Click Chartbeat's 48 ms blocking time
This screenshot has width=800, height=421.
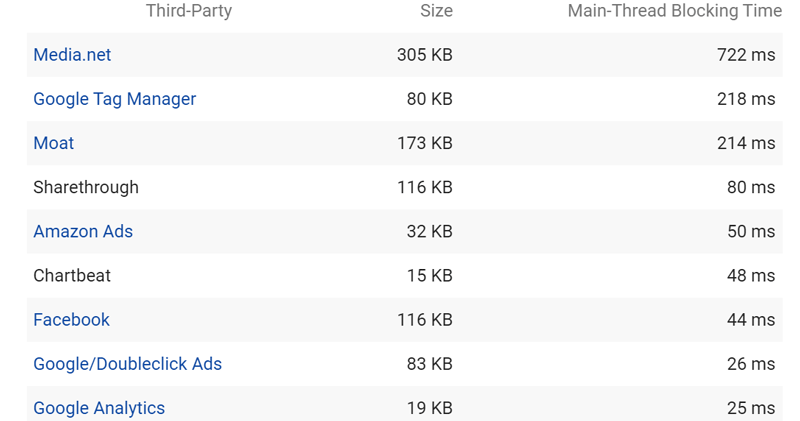751,276
